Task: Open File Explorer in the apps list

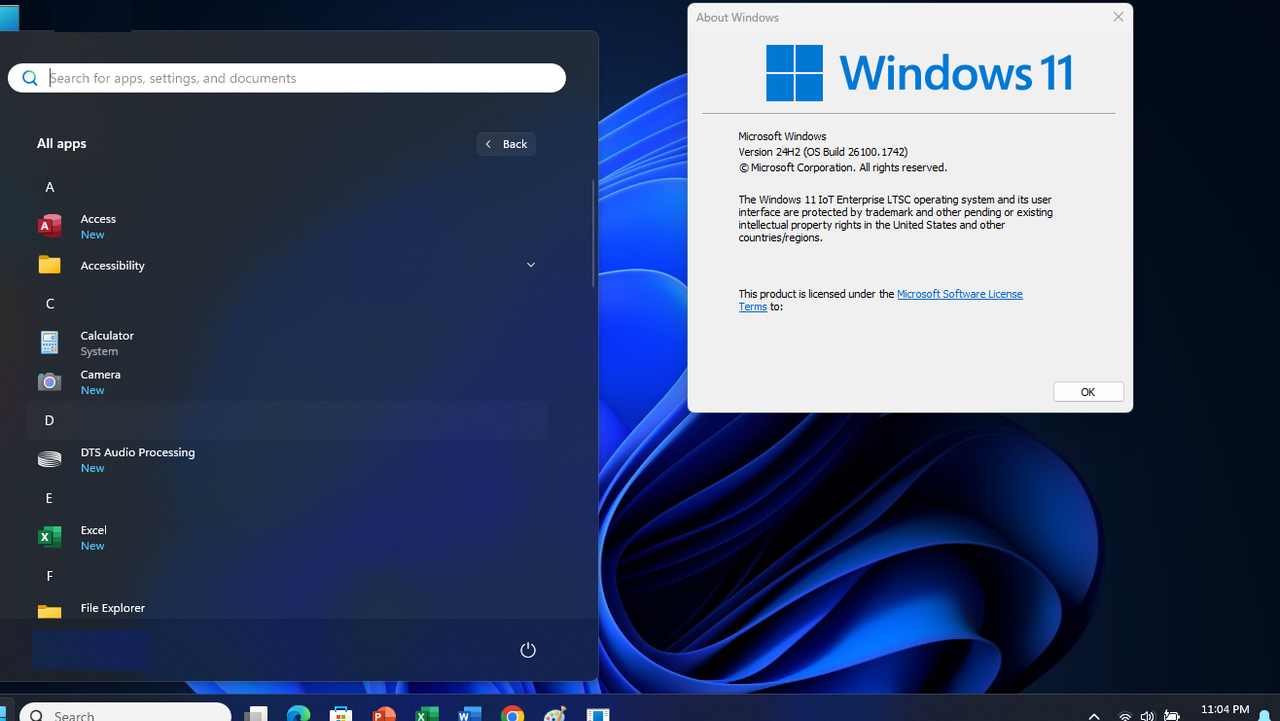Action: click(x=286, y=608)
